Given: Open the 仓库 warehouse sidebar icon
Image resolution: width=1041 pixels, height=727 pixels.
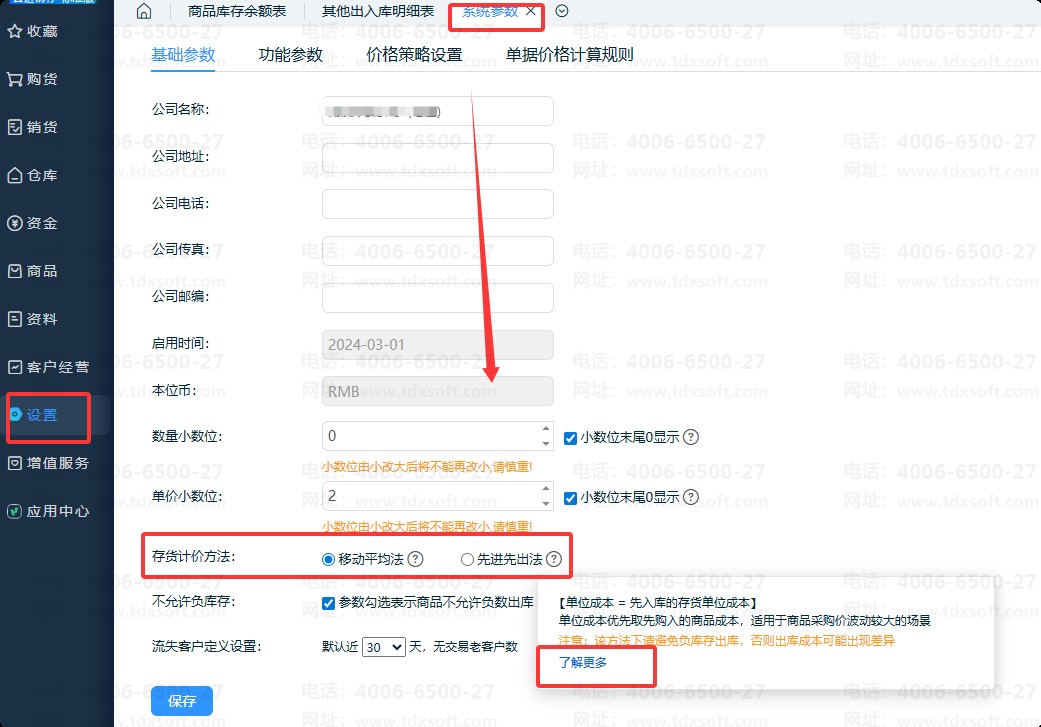Looking at the screenshot, I should point(15,175).
